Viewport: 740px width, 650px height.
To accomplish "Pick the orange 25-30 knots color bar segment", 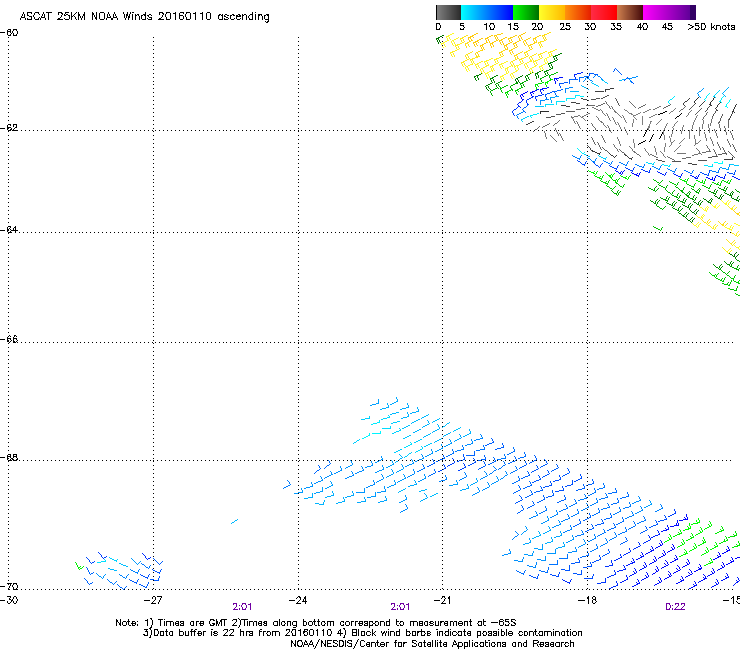I will click(578, 12).
